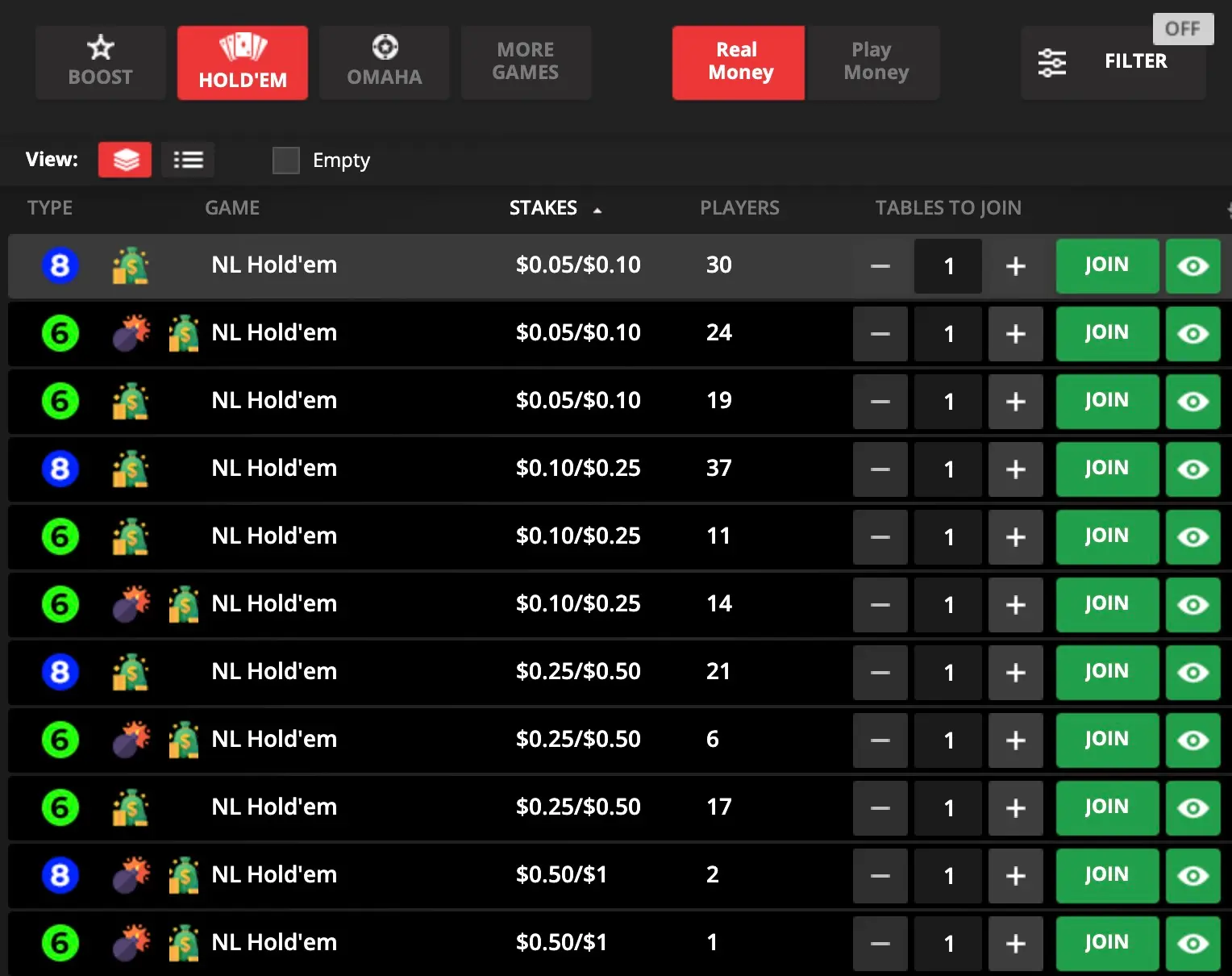1232x976 pixels.
Task: Select the Hold'em games tab
Action: (x=243, y=62)
